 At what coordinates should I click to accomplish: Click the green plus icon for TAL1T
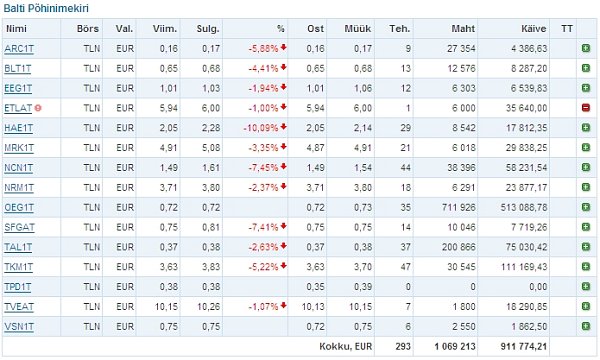[585, 247]
